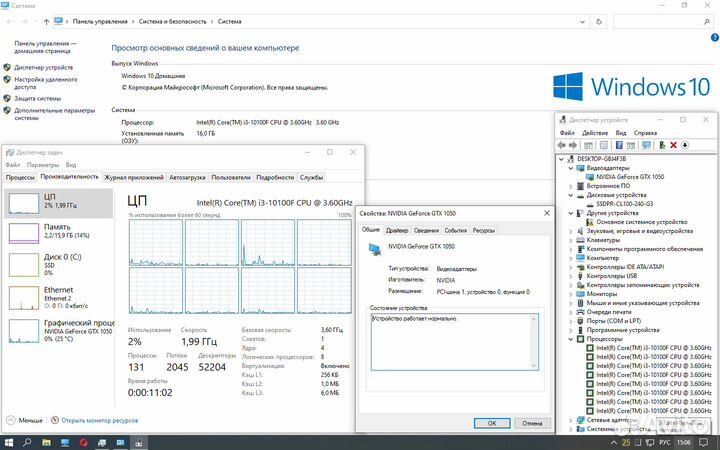Click Отмена in the properties dialog

(x=532, y=423)
